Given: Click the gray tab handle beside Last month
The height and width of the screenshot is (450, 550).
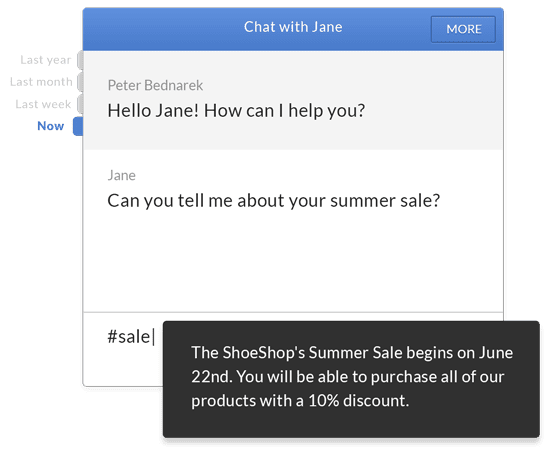Looking at the screenshot, I should pos(80,82).
